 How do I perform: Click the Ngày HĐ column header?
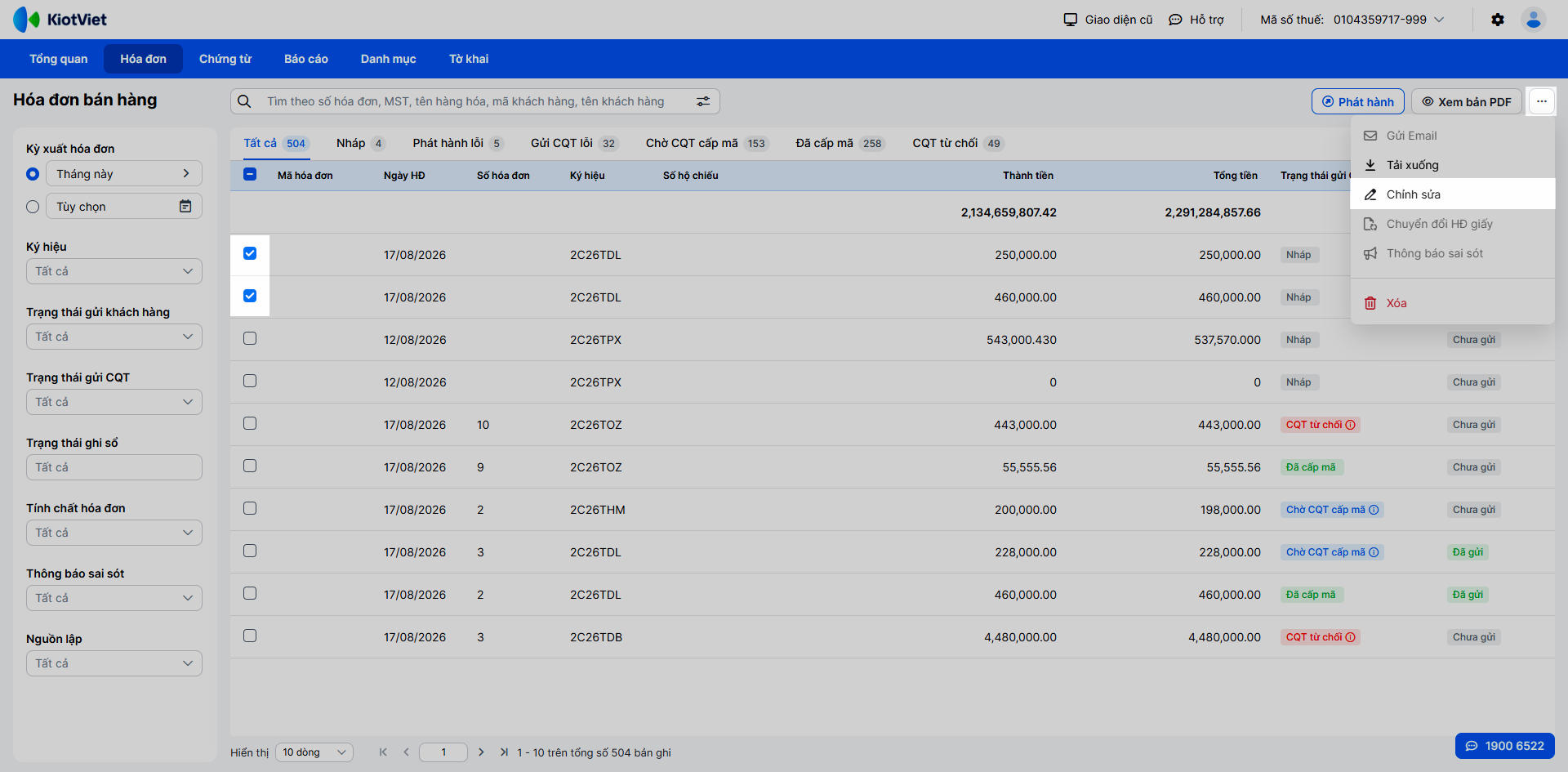404,176
